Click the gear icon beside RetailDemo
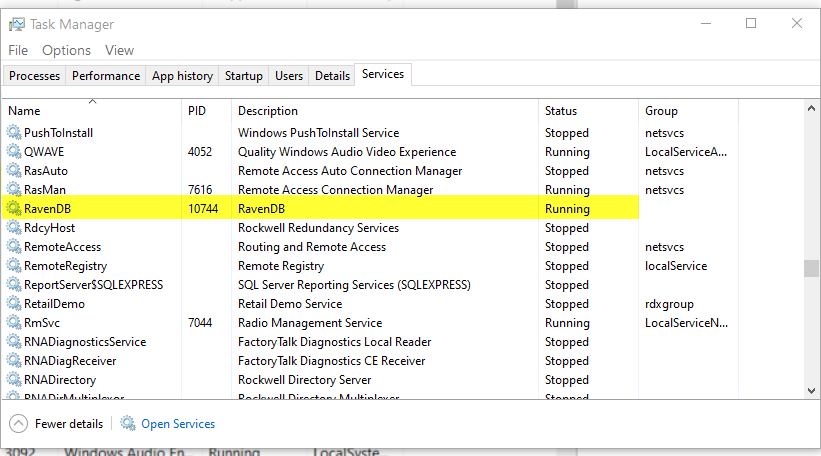The image size is (821, 456). 14,303
